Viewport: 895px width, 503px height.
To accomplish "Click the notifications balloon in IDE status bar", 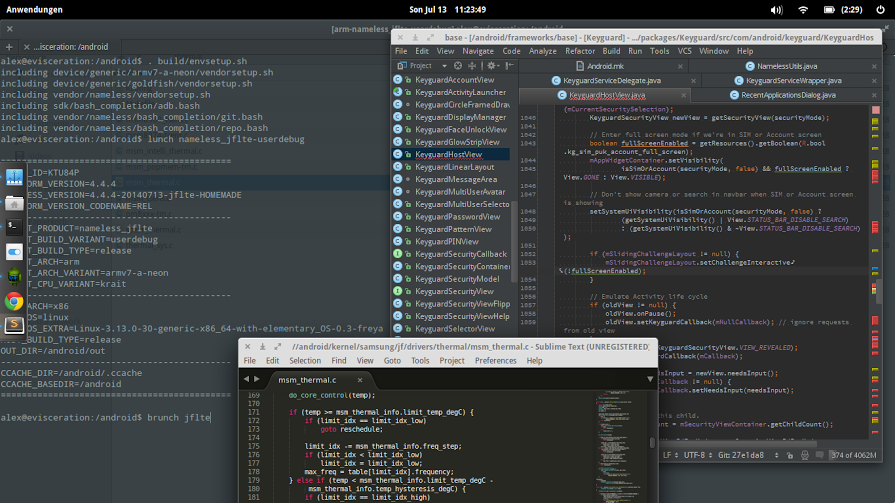I will 820,456.
